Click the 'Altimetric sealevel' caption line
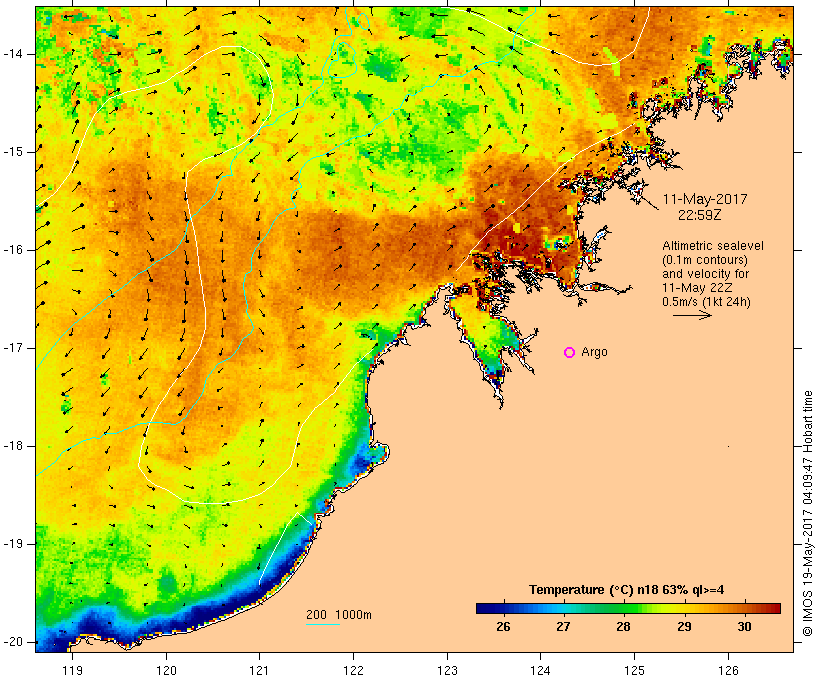This screenshot has width=820, height=680. (713, 246)
